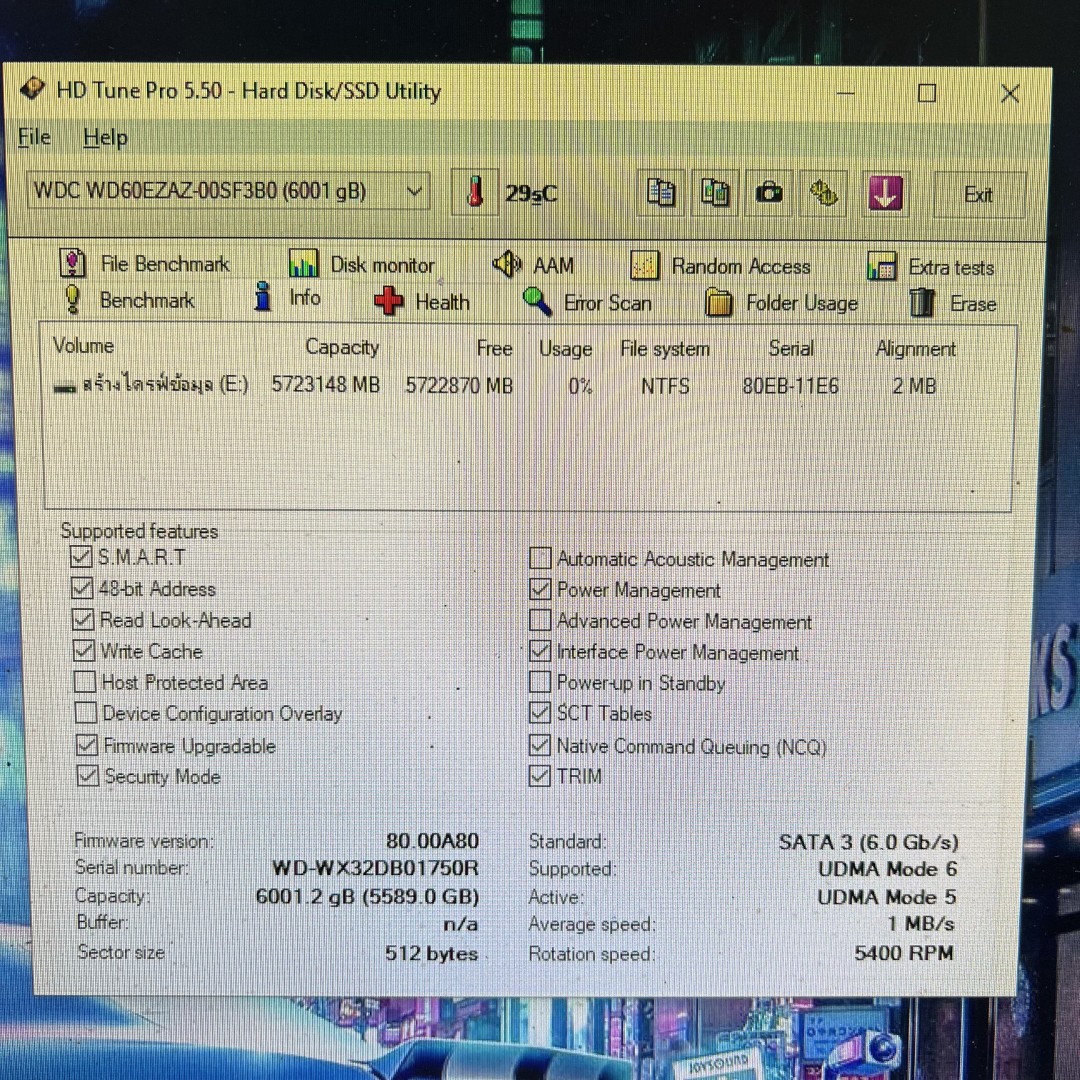Click the pink download arrow icon
The width and height of the screenshot is (1080, 1080).
(884, 193)
